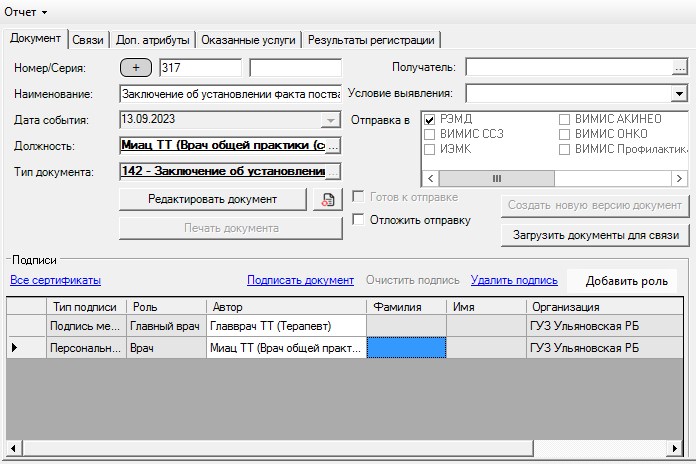Viewport: 696px width, 464px height.
Task: Open the Оказанные услуги tab
Action: coord(248,40)
